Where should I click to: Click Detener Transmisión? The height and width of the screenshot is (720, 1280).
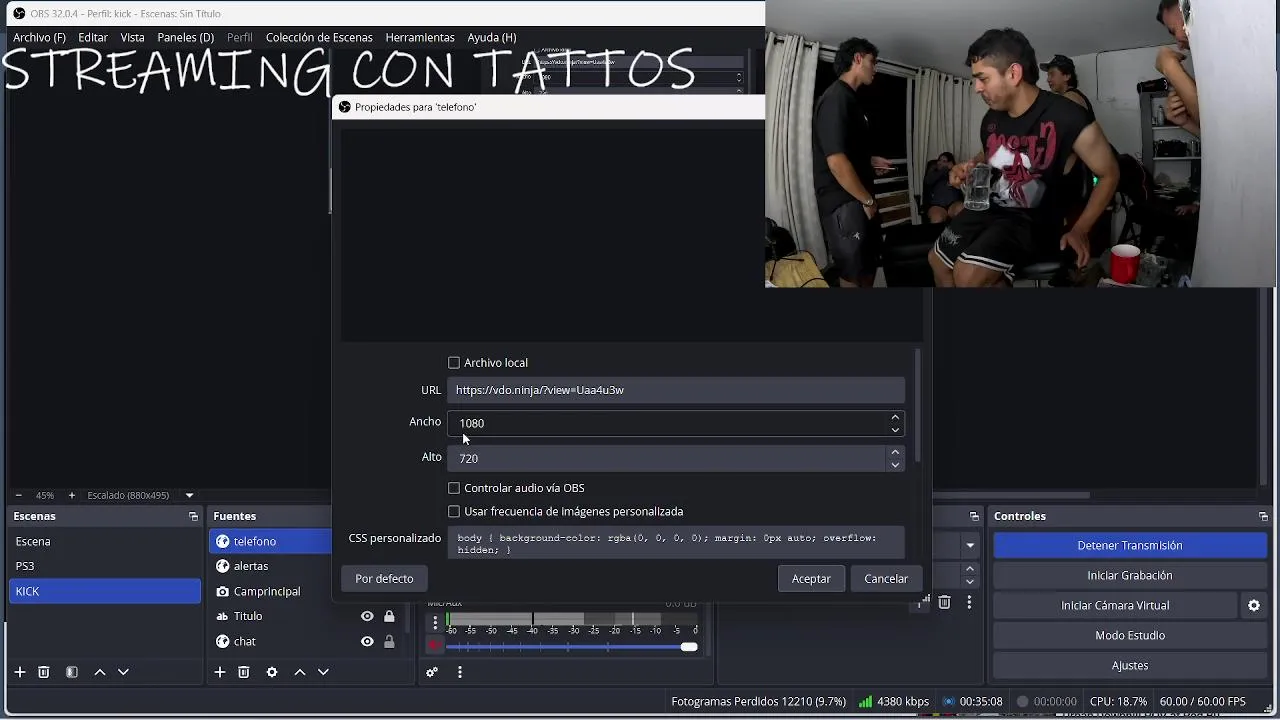(x=1130, y=545)
